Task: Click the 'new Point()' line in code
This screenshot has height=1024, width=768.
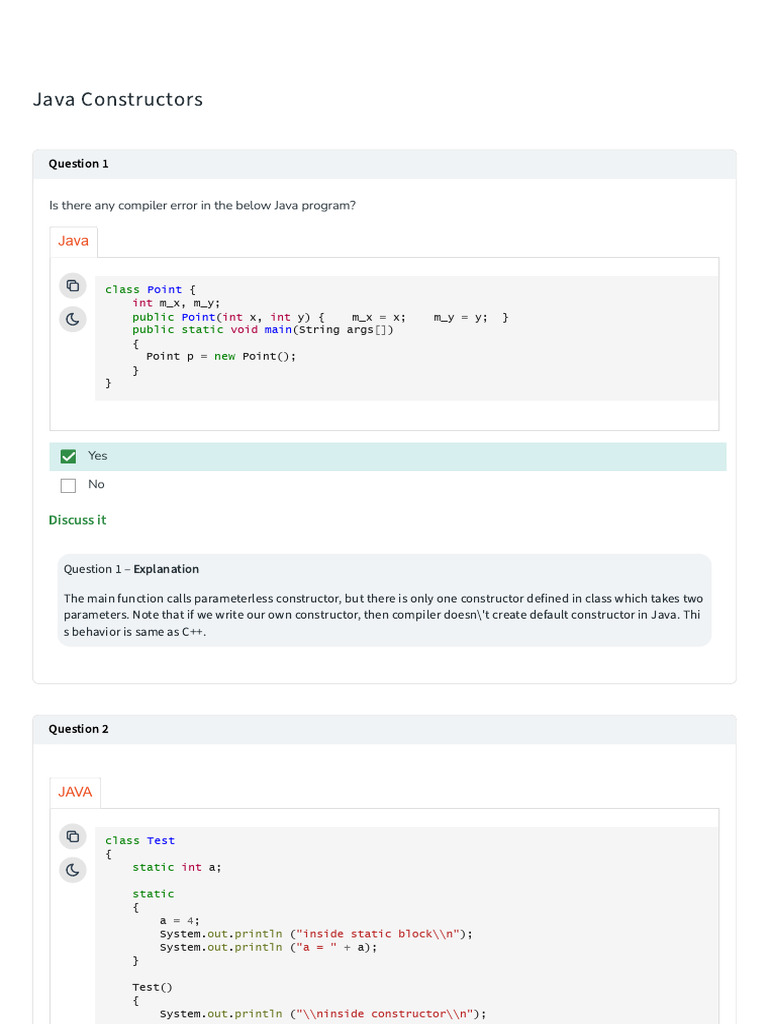Action: pos(222,356)
